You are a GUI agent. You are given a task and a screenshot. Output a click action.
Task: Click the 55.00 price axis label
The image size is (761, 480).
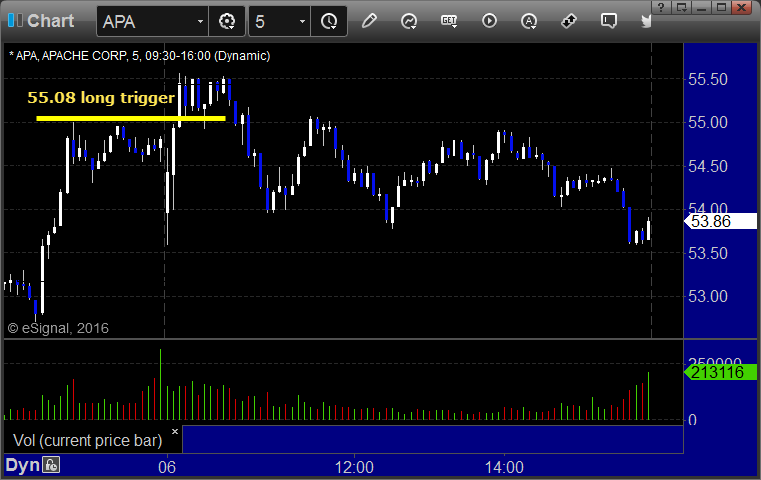(x=708, y=122)
